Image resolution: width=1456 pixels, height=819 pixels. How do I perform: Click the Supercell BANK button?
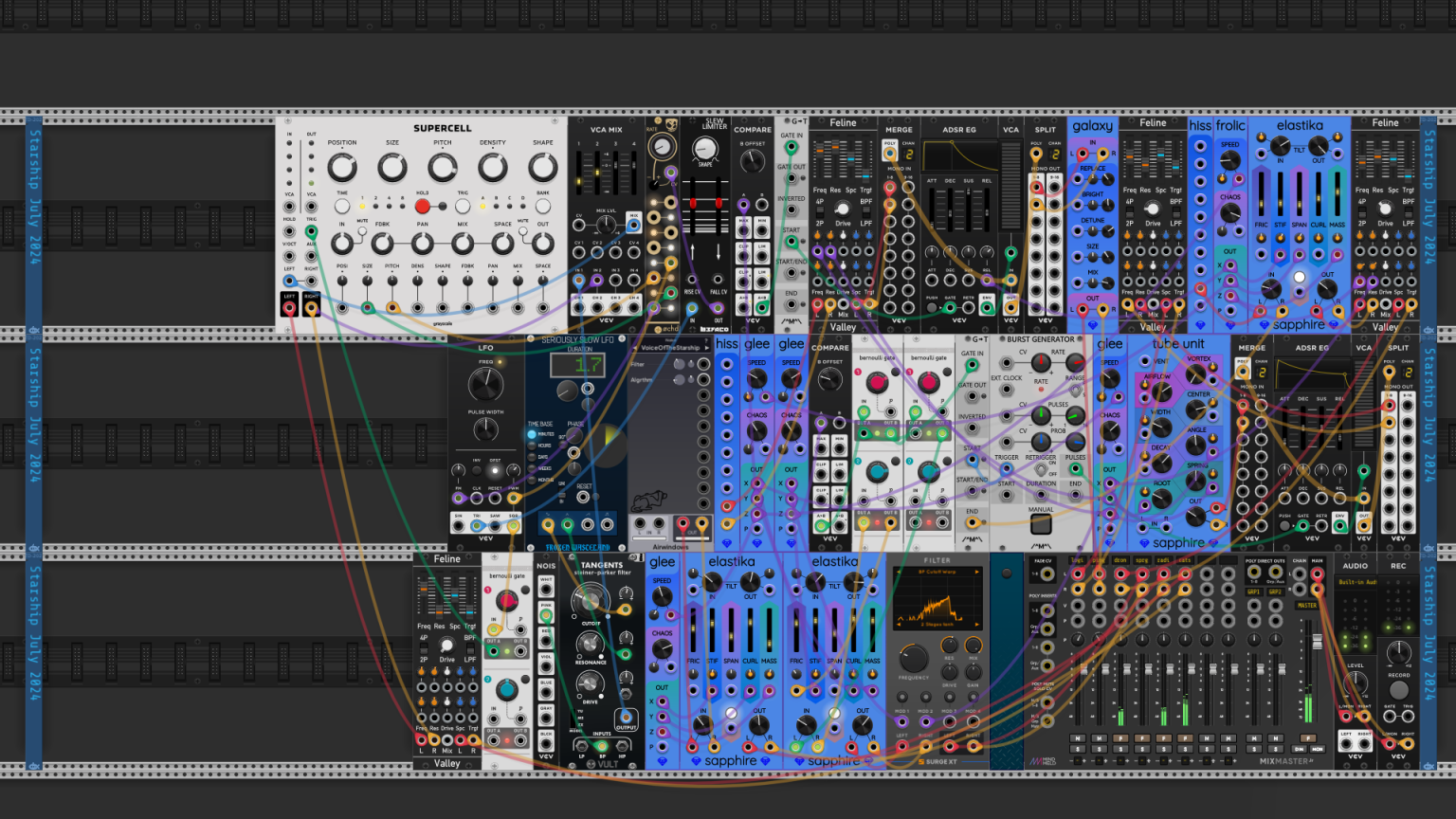tap(543, 206)
